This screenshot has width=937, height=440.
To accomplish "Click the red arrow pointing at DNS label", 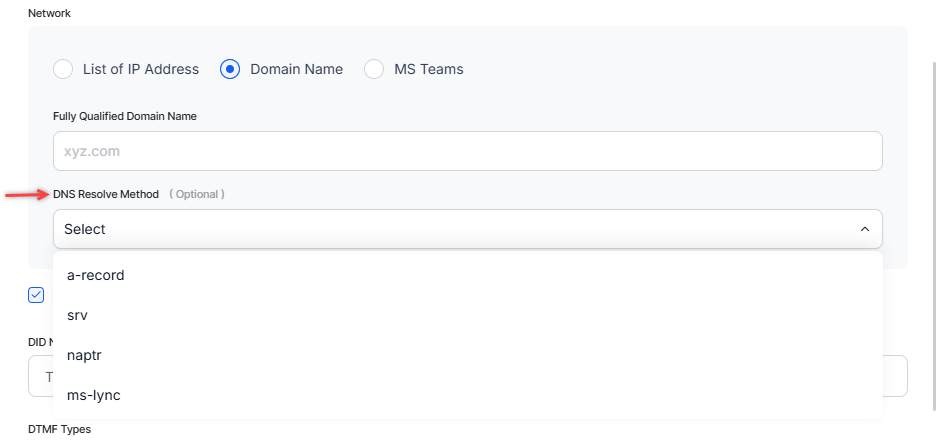I will (x=26, y=194).
